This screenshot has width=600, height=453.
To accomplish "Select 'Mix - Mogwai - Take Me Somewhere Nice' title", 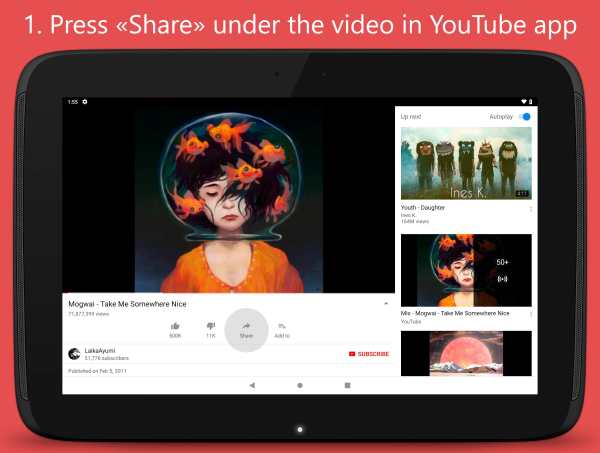I will pos(455,313).
